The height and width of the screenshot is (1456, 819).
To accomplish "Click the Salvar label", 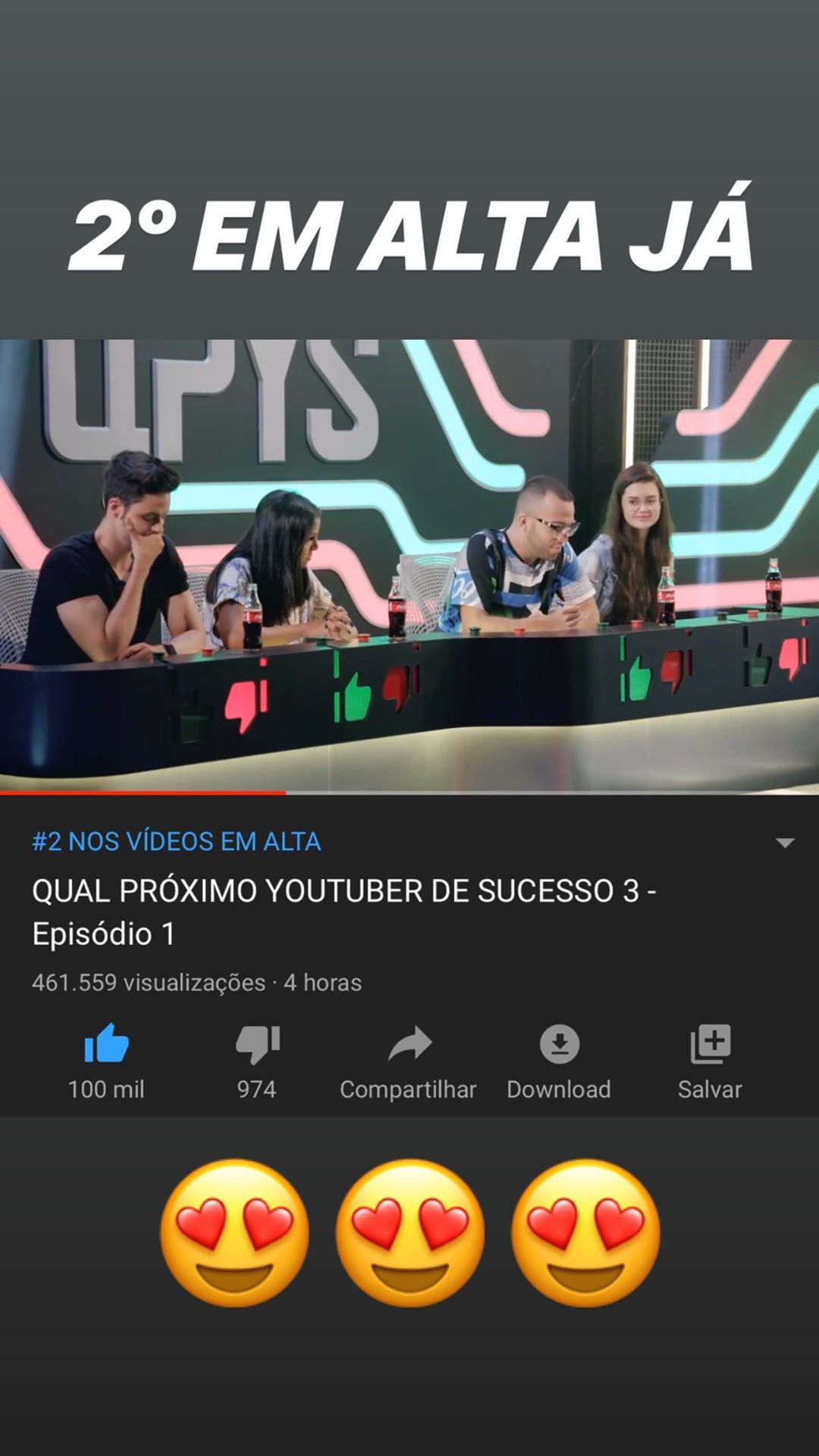I will pyautogui.click(x=710, y=1089).
